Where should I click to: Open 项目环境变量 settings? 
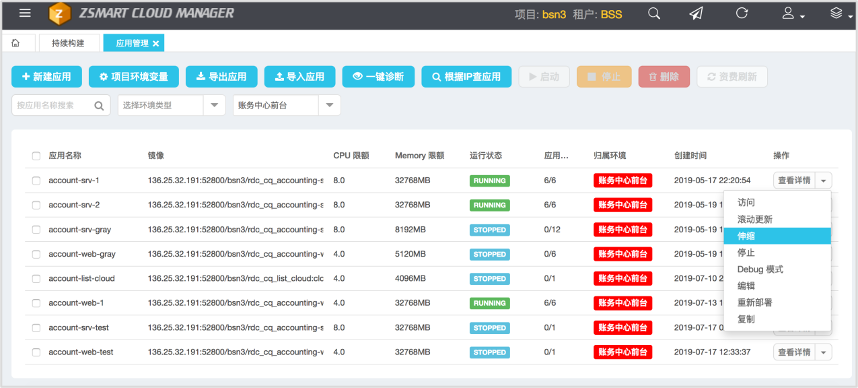[x=134, y=77]
